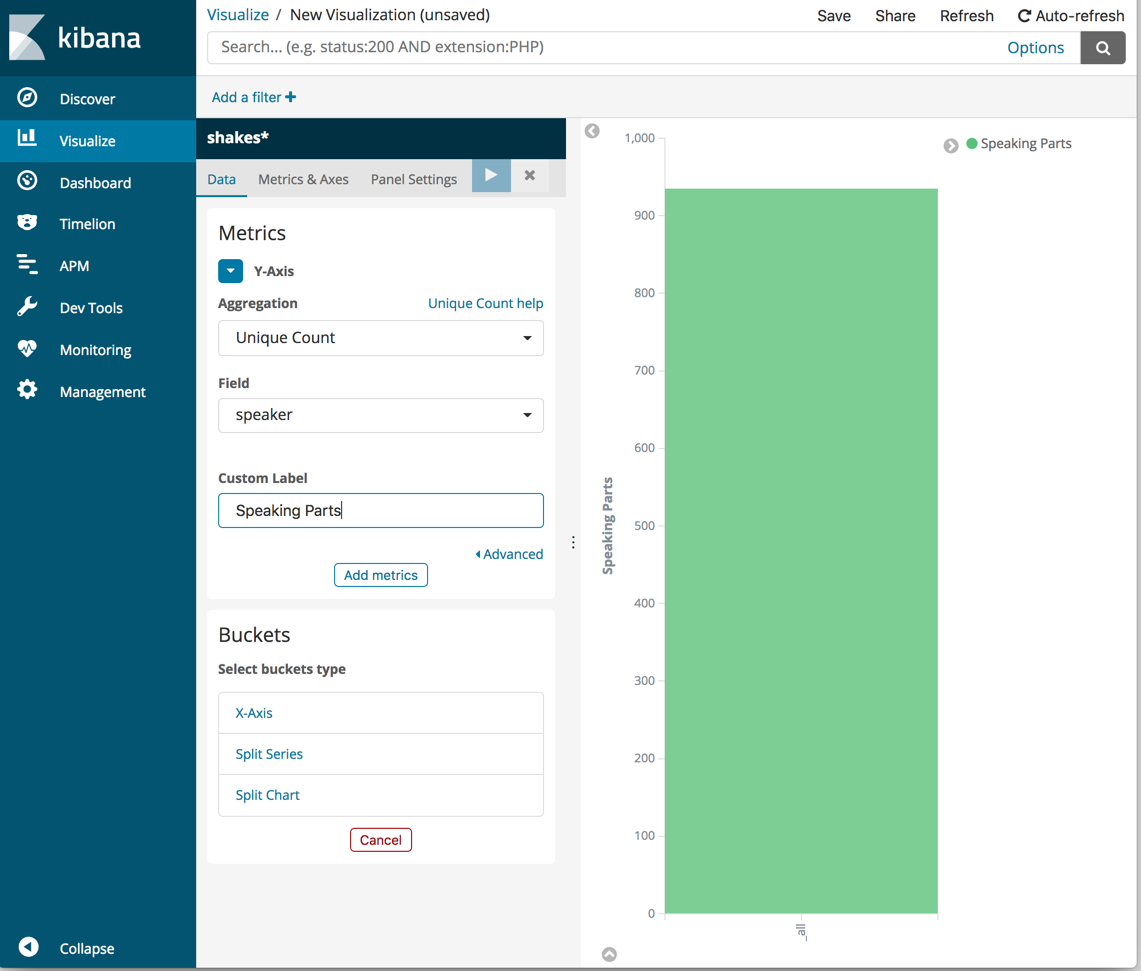Apply visualization changes with the play button
This screenshot has width=1141, height=971.
click(x=490, y=175)
